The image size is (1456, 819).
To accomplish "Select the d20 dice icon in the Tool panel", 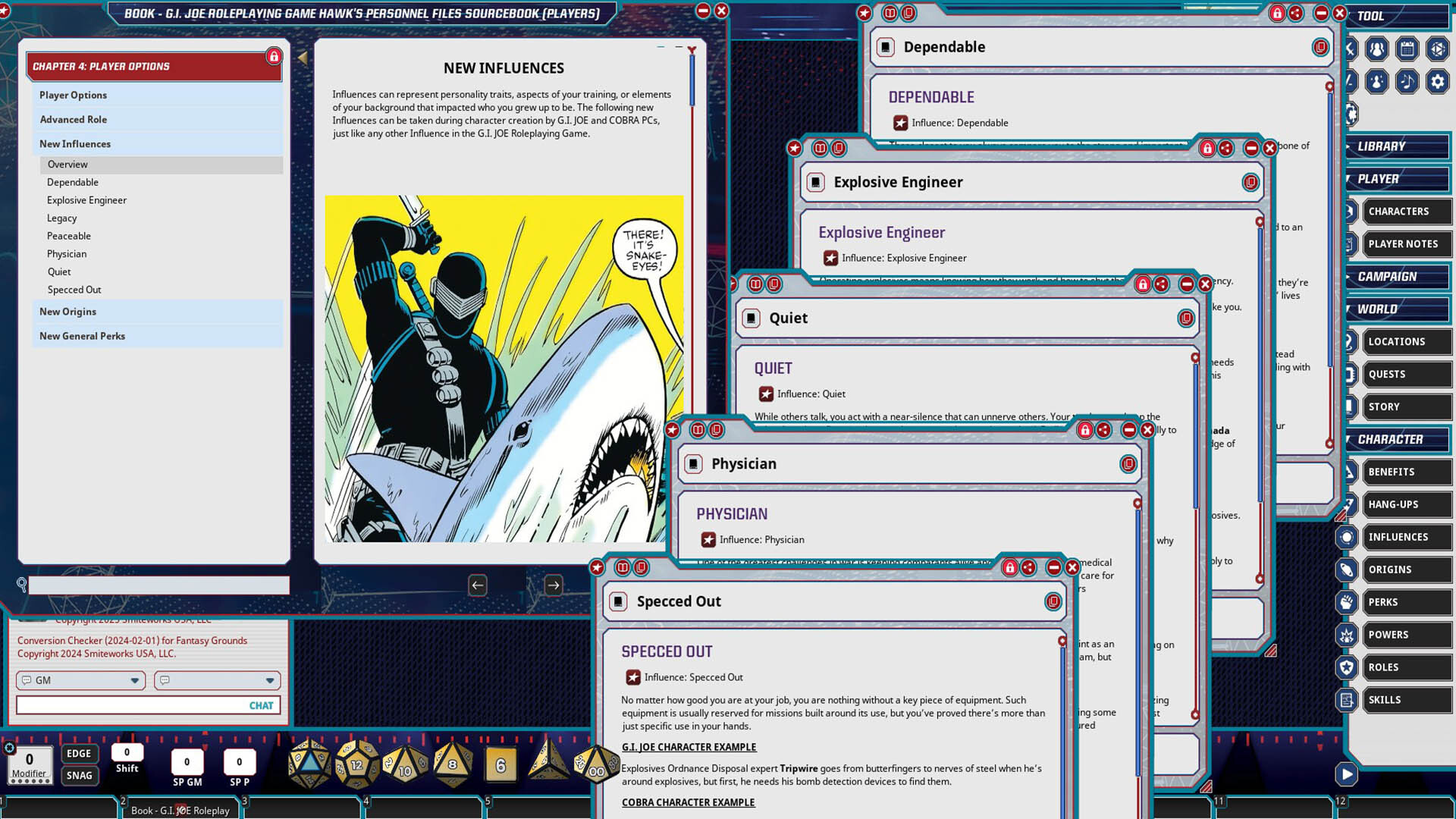I will click(1438, 49).
